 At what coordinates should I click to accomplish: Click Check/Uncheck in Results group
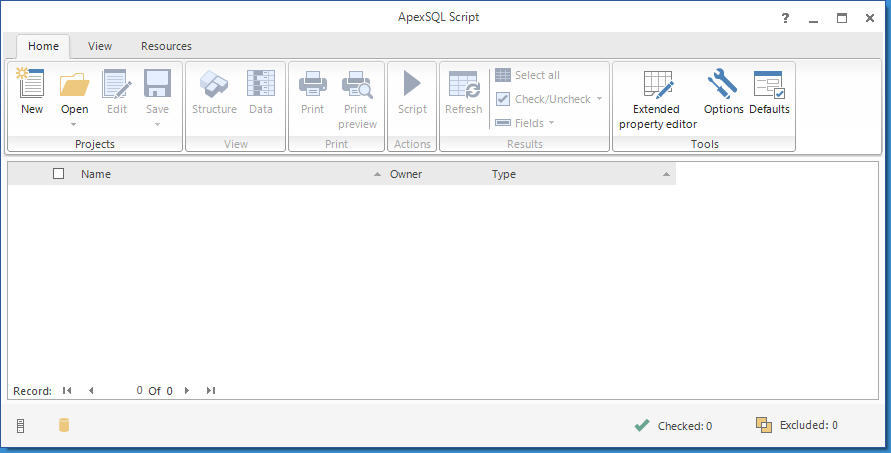pyautogui.click(x=543, y=99)
